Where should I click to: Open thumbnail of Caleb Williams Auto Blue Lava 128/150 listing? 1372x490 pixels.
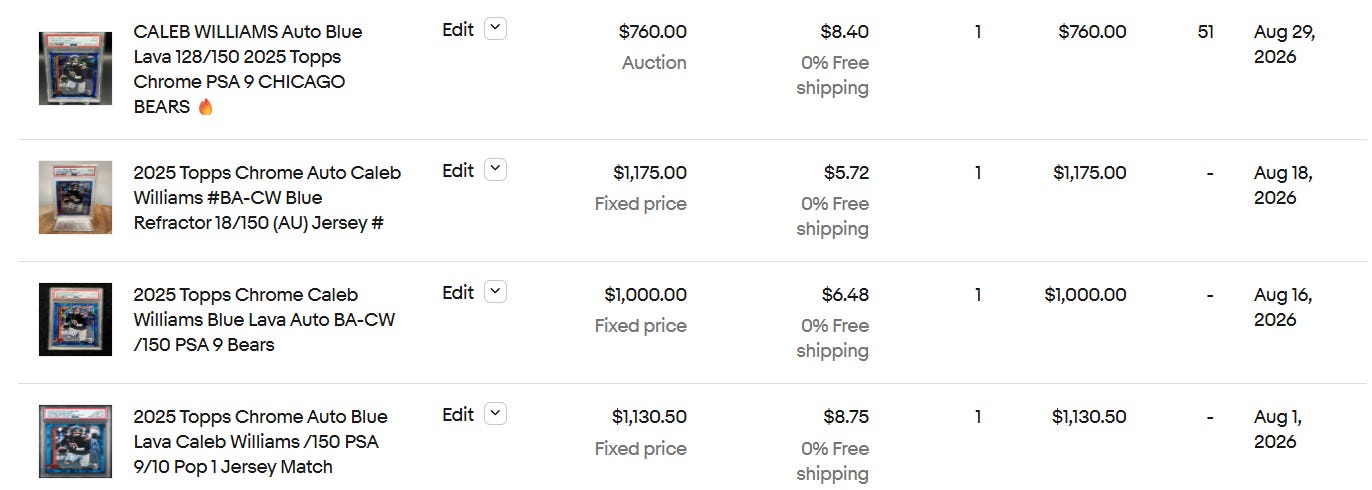[x=75, y=69]
